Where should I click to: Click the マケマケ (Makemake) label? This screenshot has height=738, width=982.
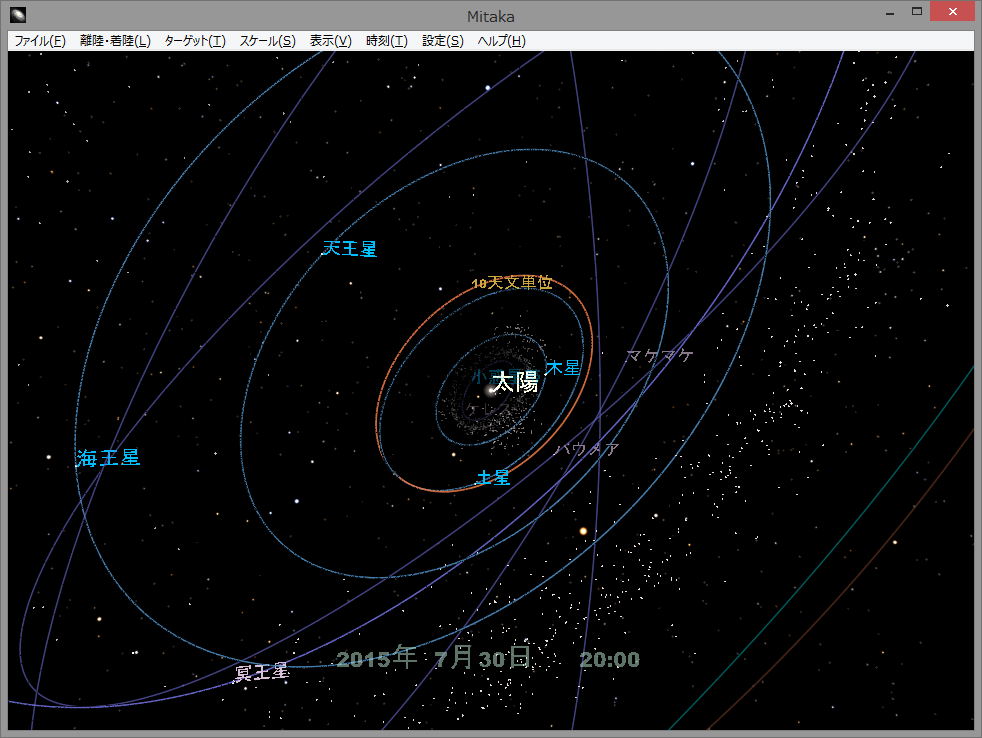[x=660, y=356]
